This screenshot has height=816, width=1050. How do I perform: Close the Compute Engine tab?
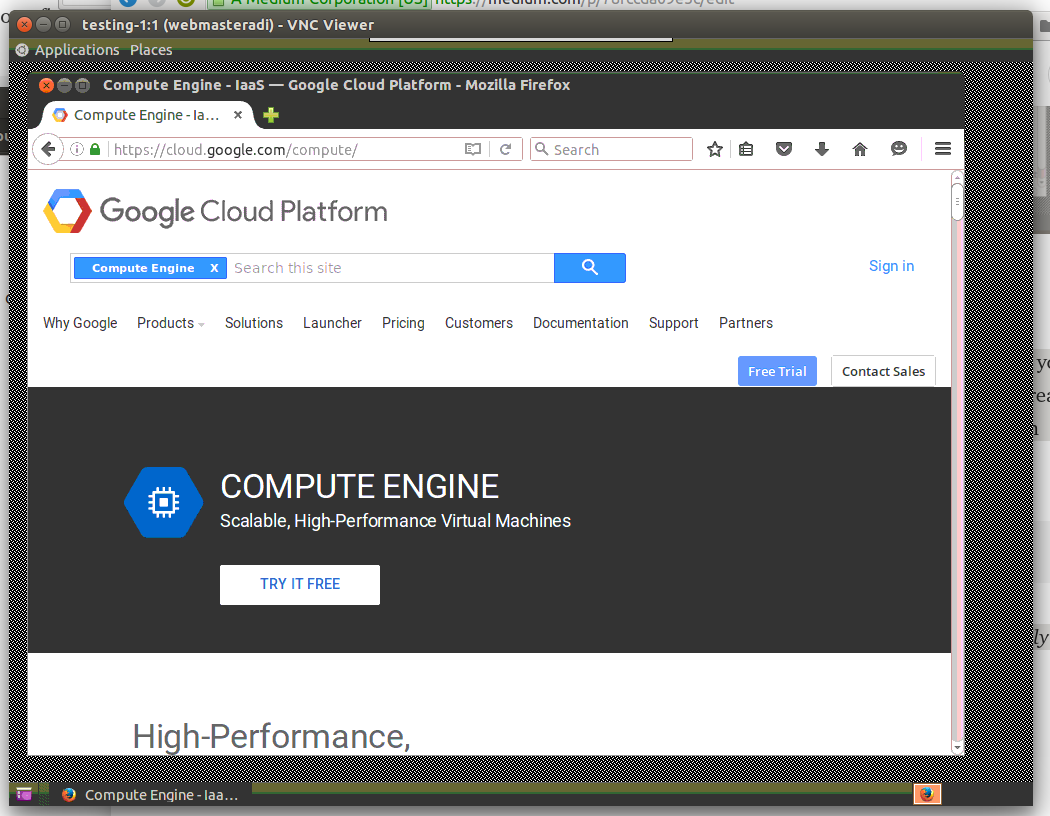point(238,115)
